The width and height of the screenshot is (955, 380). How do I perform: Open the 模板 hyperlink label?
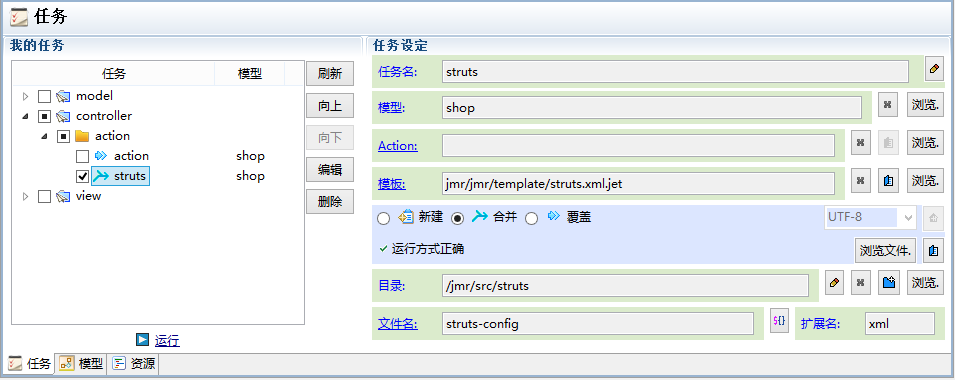point(392,183)
